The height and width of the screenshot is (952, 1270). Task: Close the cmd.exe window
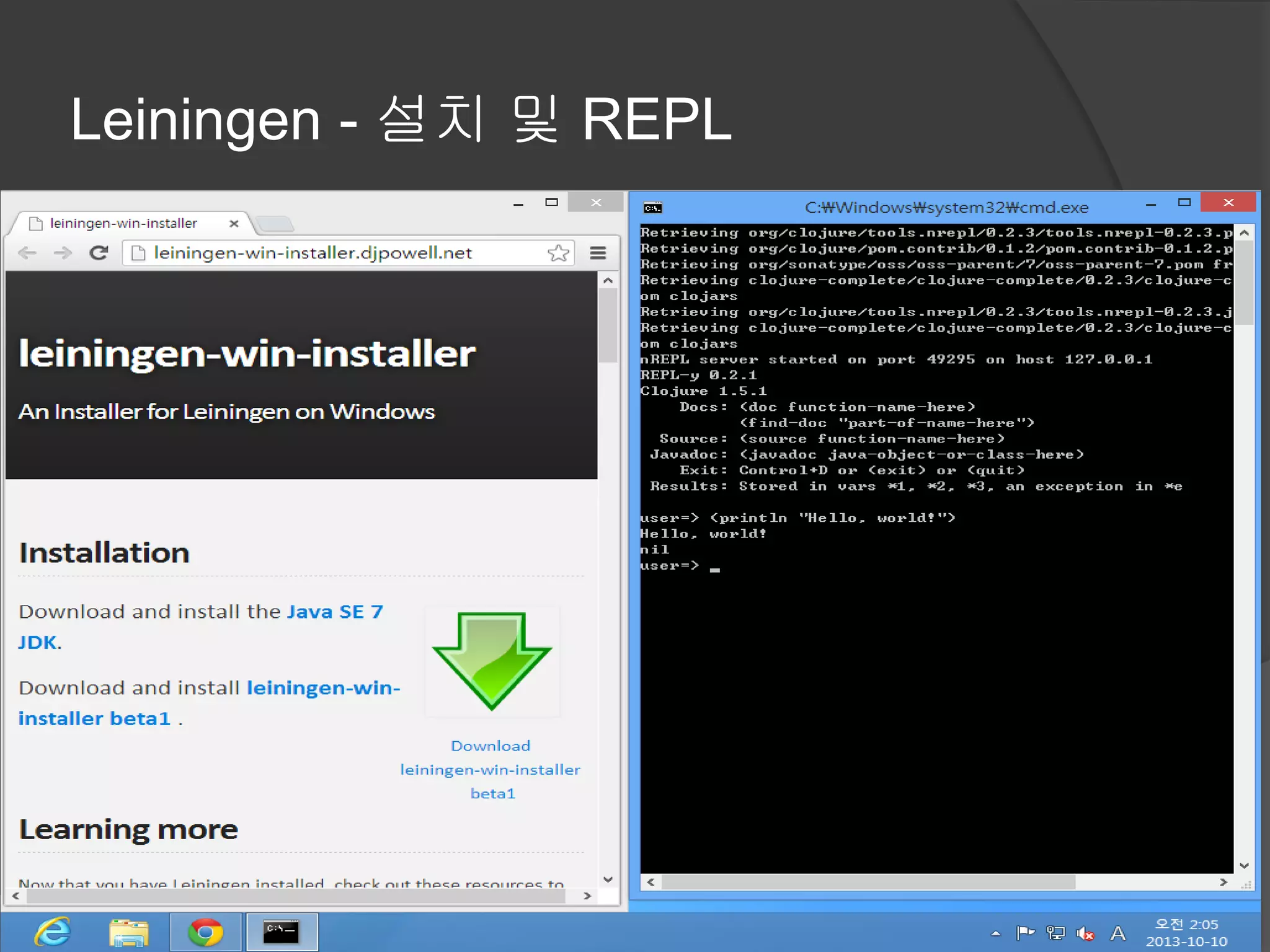coord(1228,202)
